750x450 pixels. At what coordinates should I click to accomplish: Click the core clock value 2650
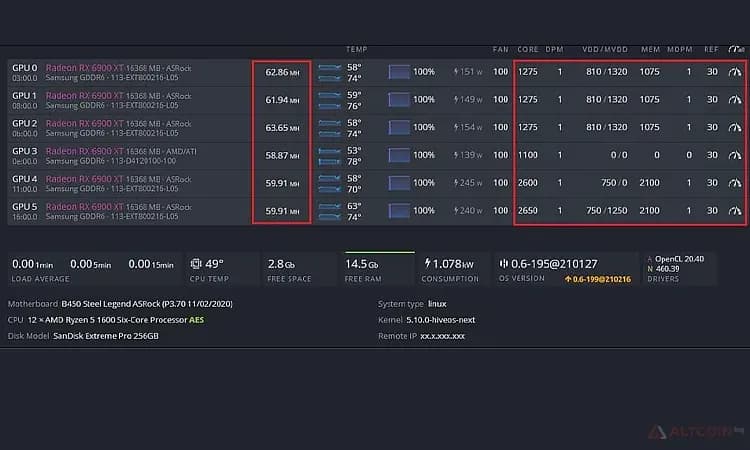tap(528, 210)
